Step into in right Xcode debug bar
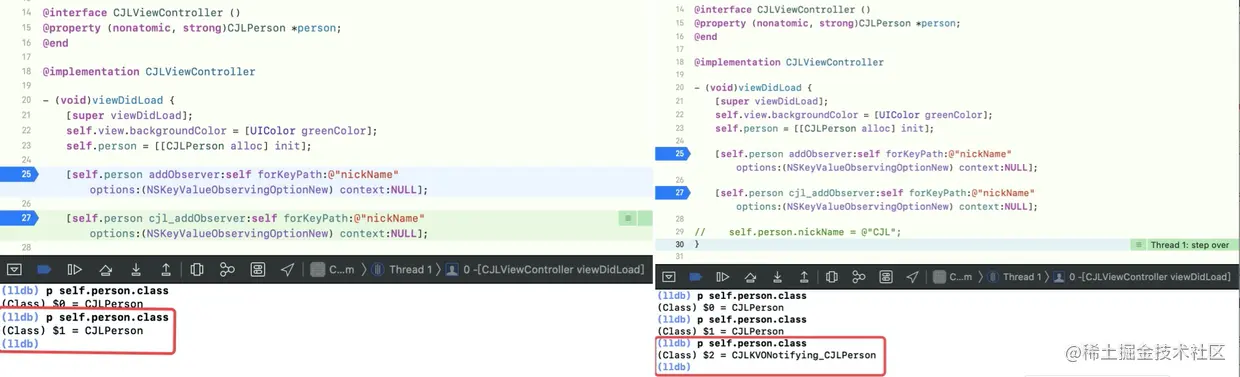This screenshot has height=377, width=1240. pos(777,277)
